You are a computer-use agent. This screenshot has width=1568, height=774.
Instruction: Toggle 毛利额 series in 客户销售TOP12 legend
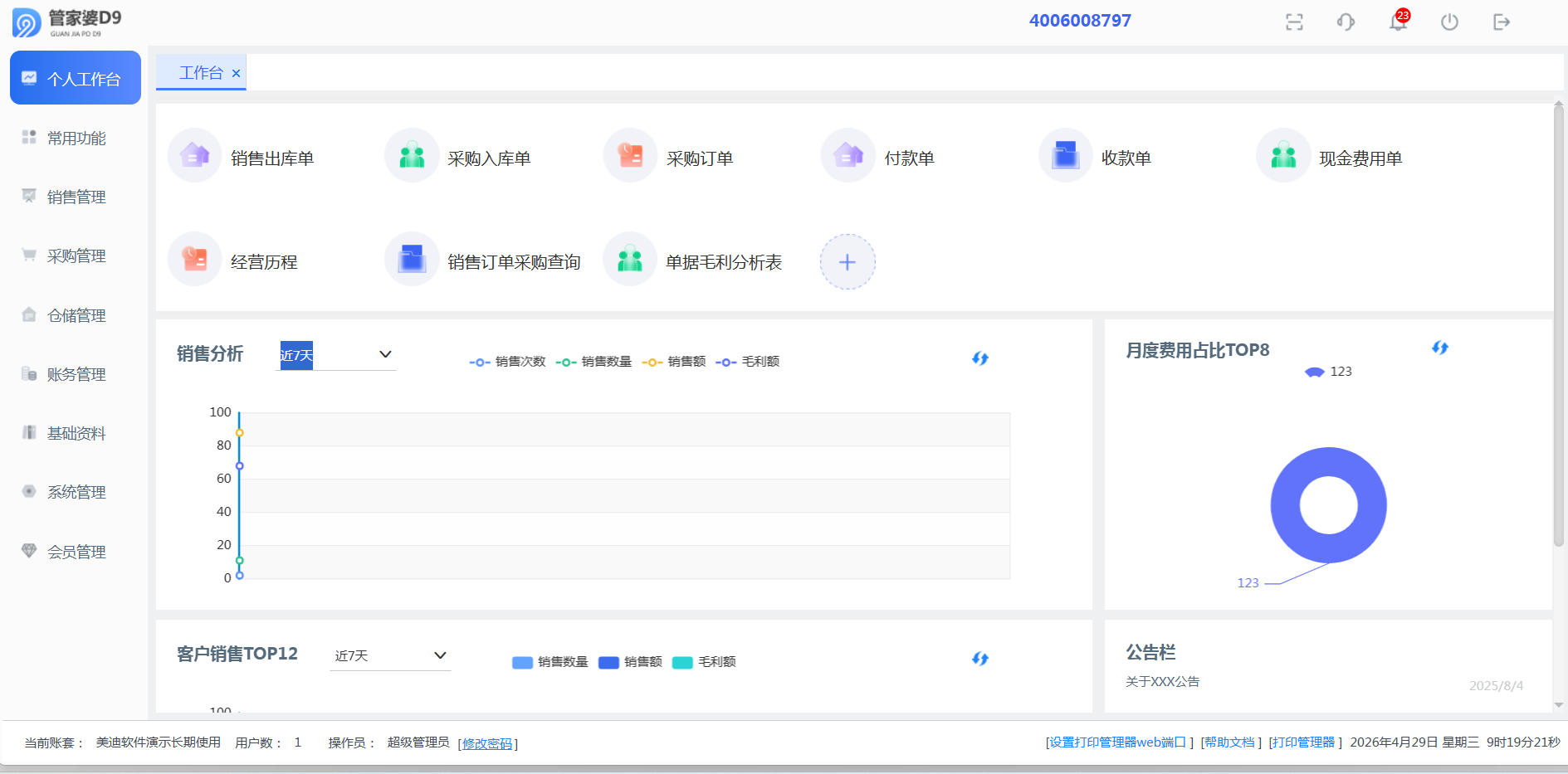coord(704,662)
